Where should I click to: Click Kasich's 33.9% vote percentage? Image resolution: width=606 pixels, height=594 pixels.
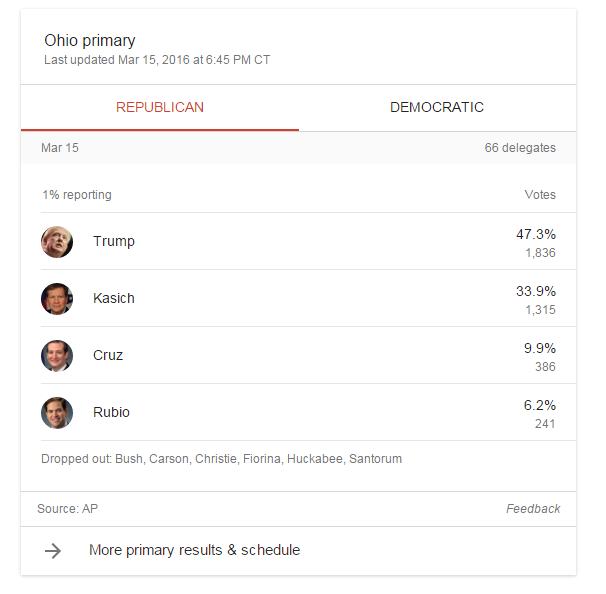pyautogui.click(x=536, y=291)
